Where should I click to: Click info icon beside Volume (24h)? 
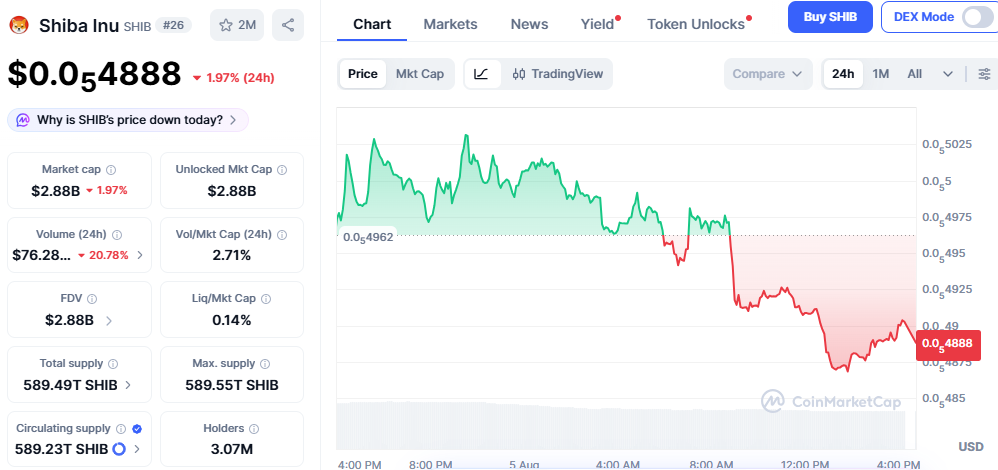point(117,235)
